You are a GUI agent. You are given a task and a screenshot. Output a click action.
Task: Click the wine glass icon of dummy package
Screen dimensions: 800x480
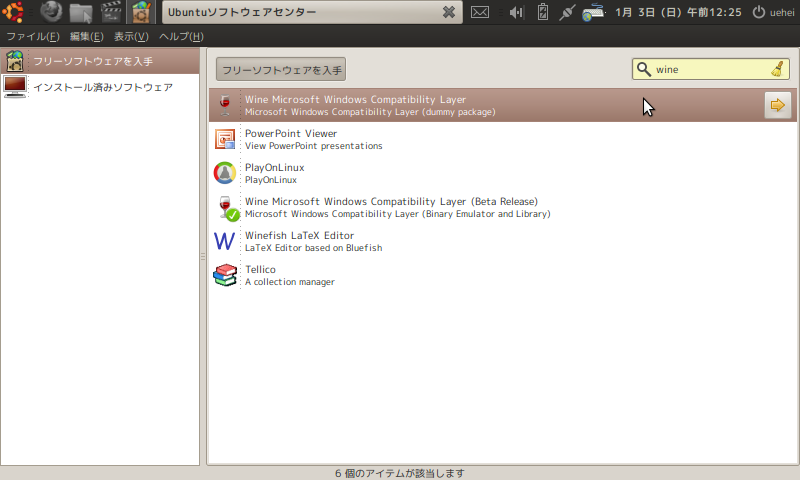click(225, 105)
